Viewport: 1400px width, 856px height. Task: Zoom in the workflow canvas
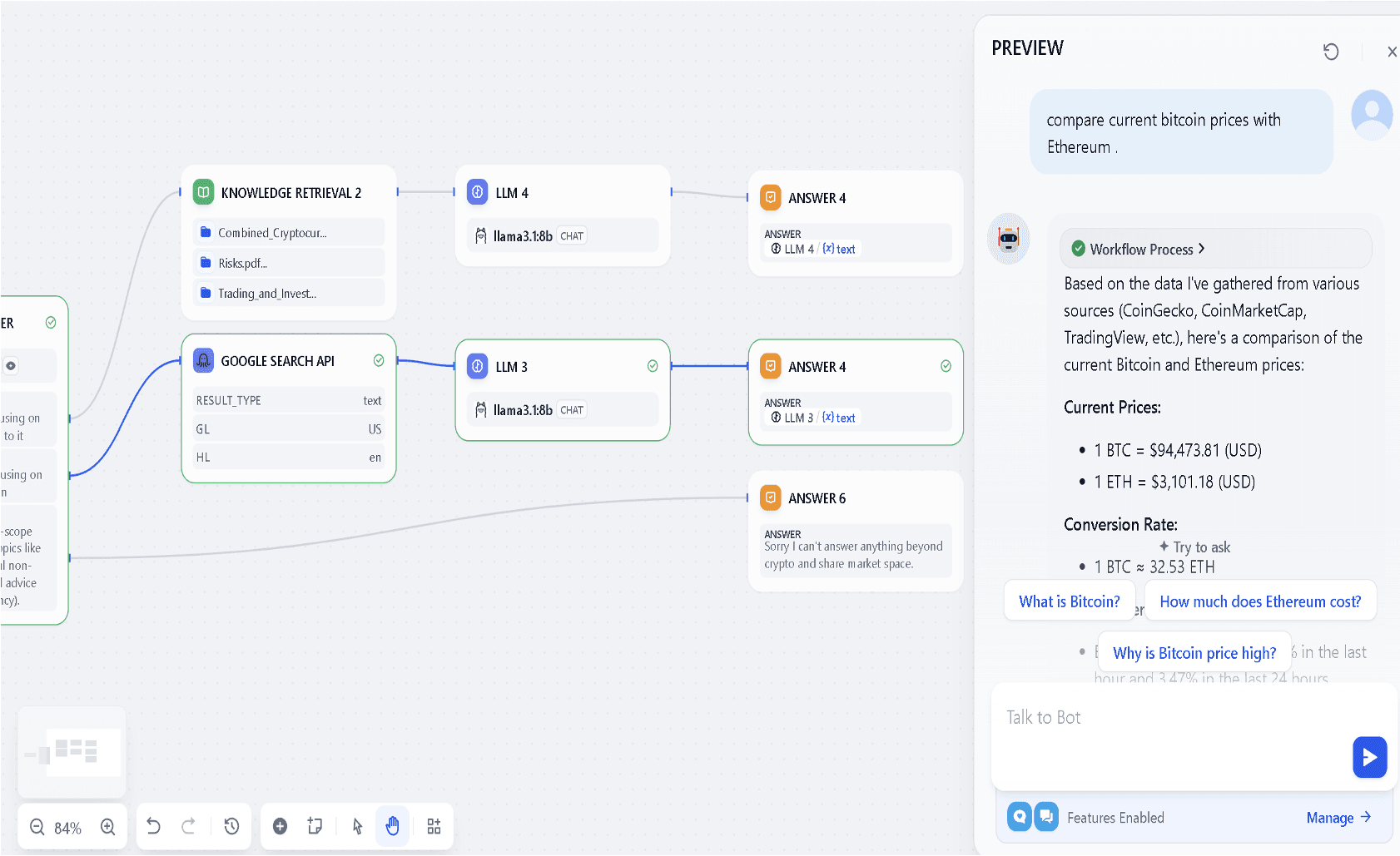pos(108,827)
